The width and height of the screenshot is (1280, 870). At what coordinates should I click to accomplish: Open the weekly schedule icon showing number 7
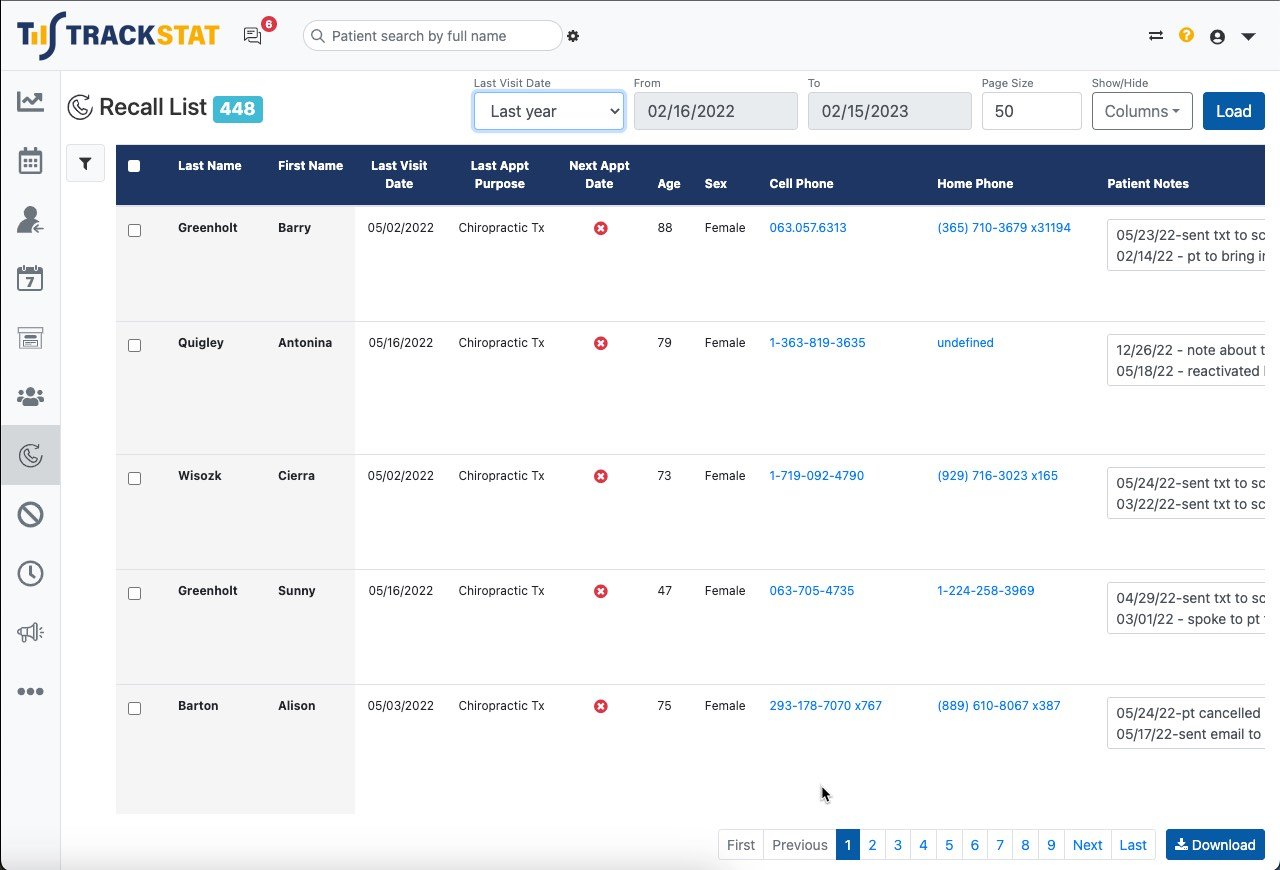30,278
